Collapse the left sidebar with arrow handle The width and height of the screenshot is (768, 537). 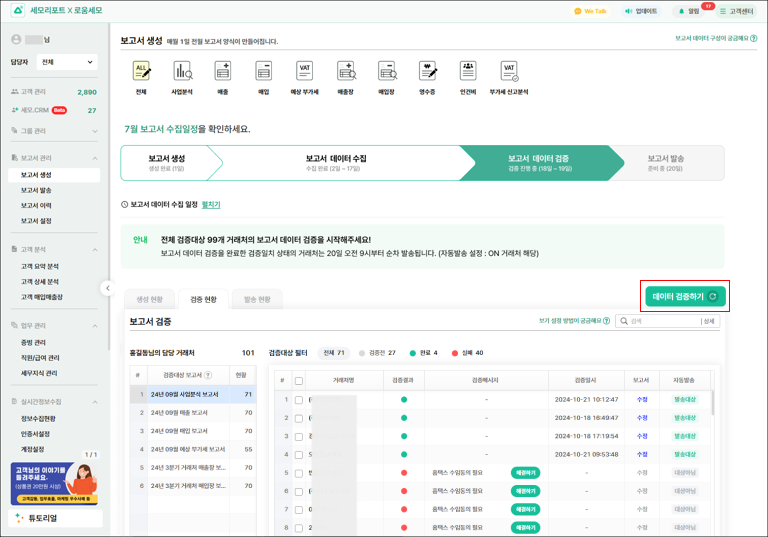pyautogui.click(x=107, y=288)
